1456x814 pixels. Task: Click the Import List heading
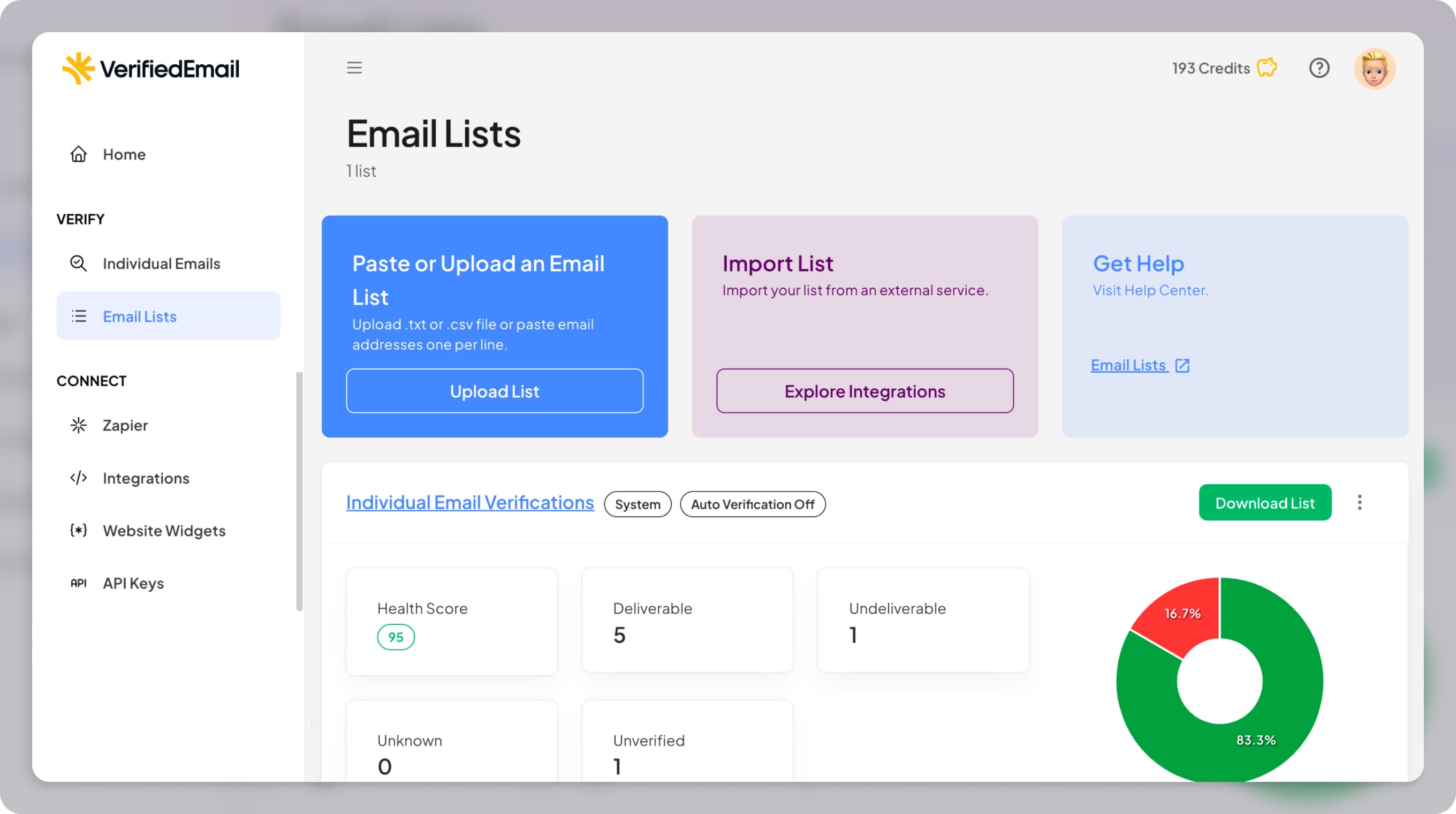tap(777, 263)
